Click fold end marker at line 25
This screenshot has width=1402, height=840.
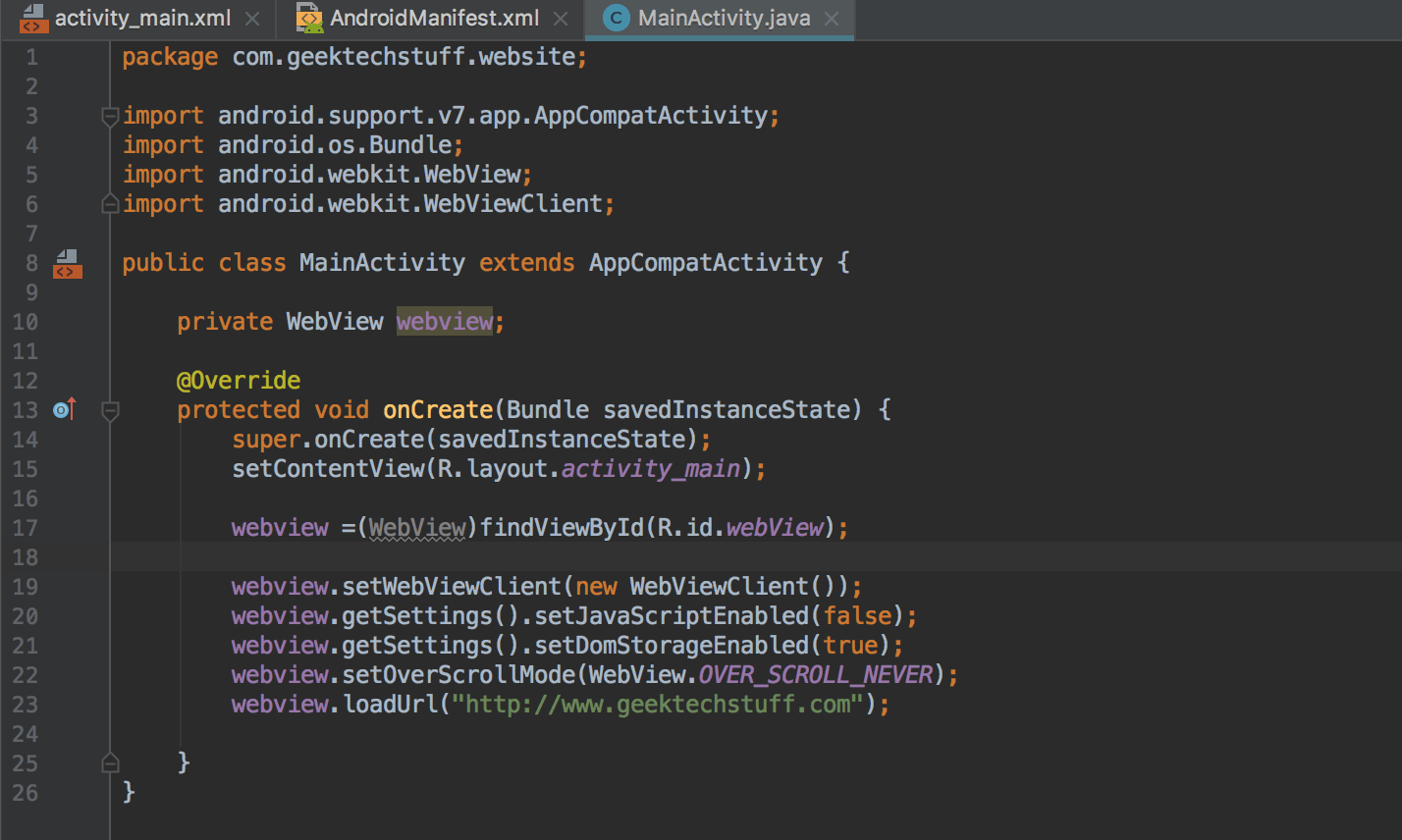(x=110, y=762)
